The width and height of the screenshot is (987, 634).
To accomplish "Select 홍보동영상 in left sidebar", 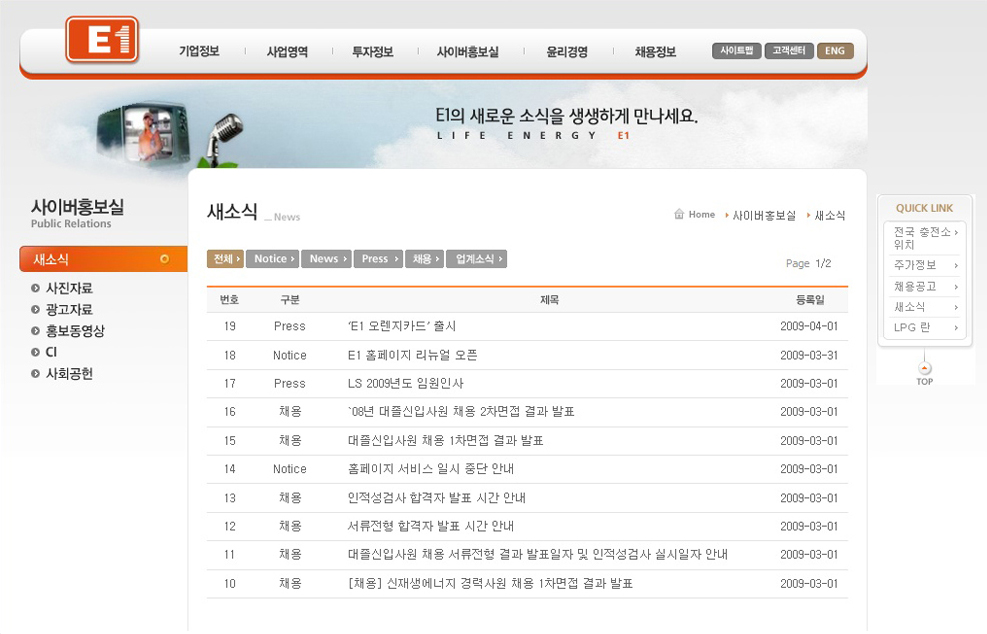I will coord(75,331).
